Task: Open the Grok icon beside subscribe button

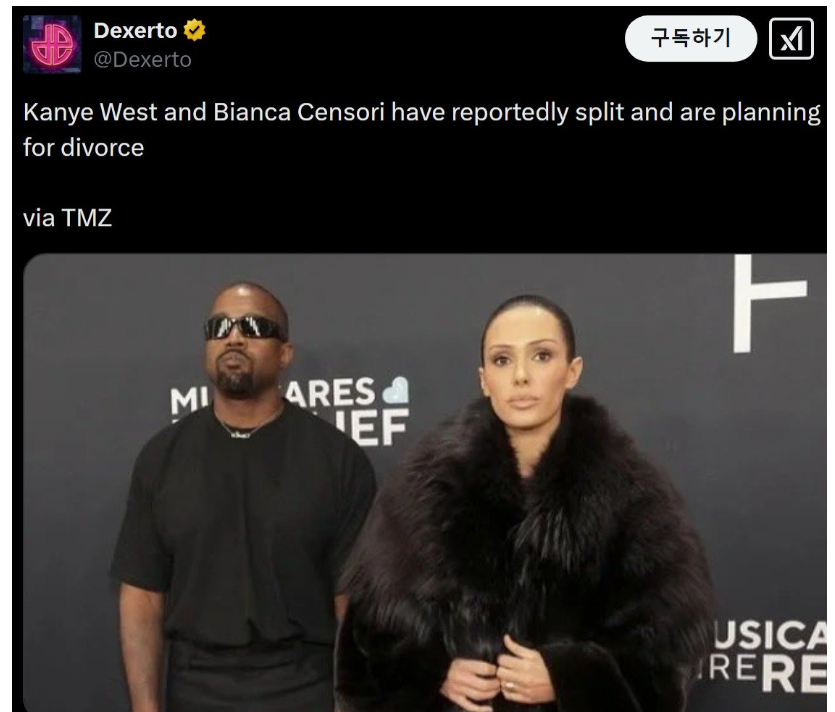Action: (791, 39)
